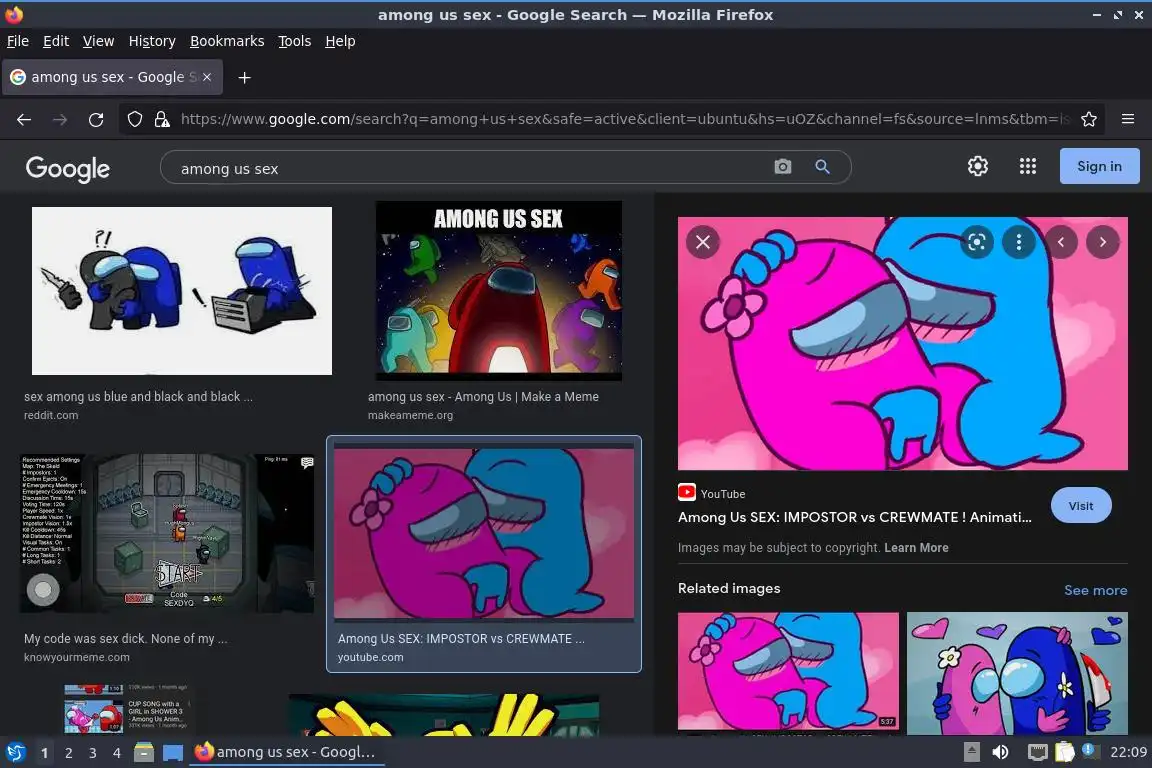This screenshot has height=768, width=1152.
Task: Click the Google logo
Action: pos(68,168)
